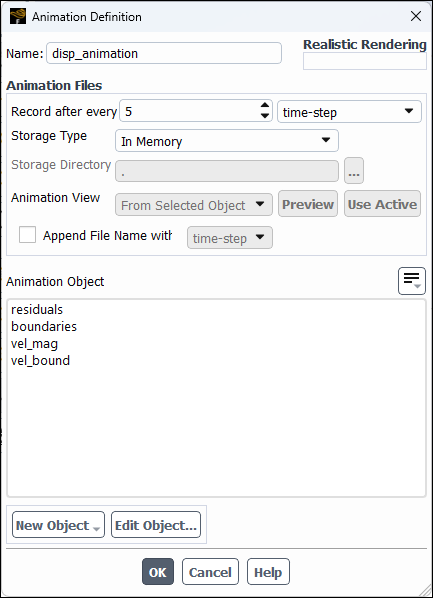
Task: Focus the Name field containing disp_animation
Action: 164,53
